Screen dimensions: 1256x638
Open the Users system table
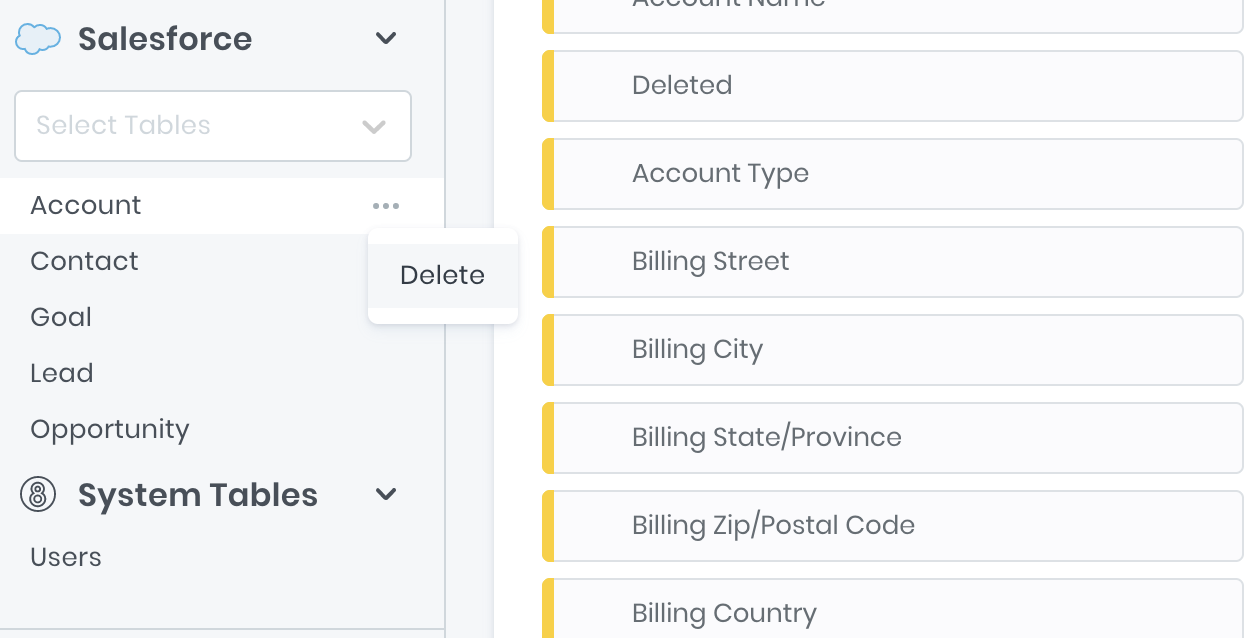(x=66, y=557)
